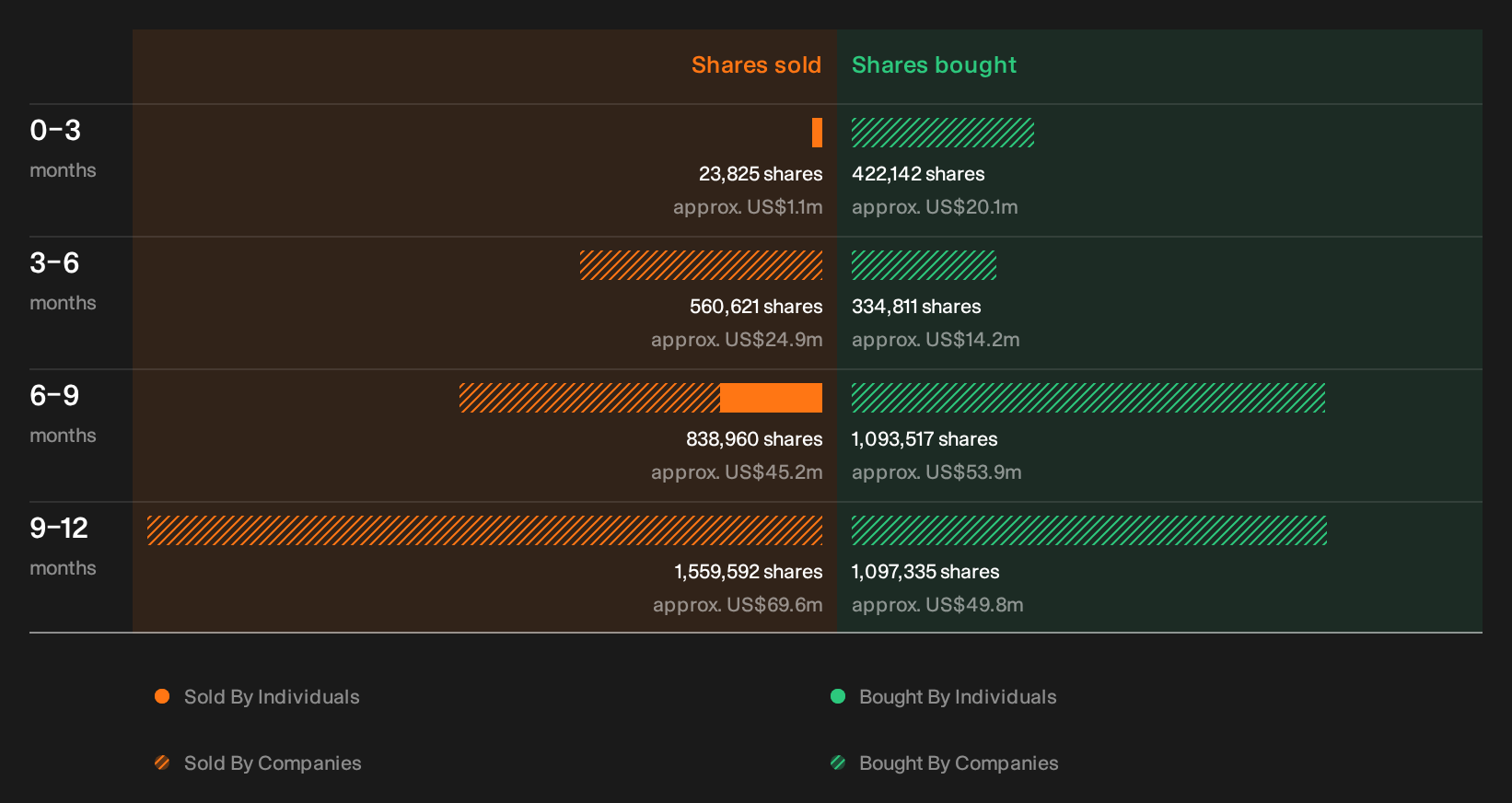Click the Shares sold column header
The height and width of the screenshot is (803, 1512).
(x=756, y=65)
